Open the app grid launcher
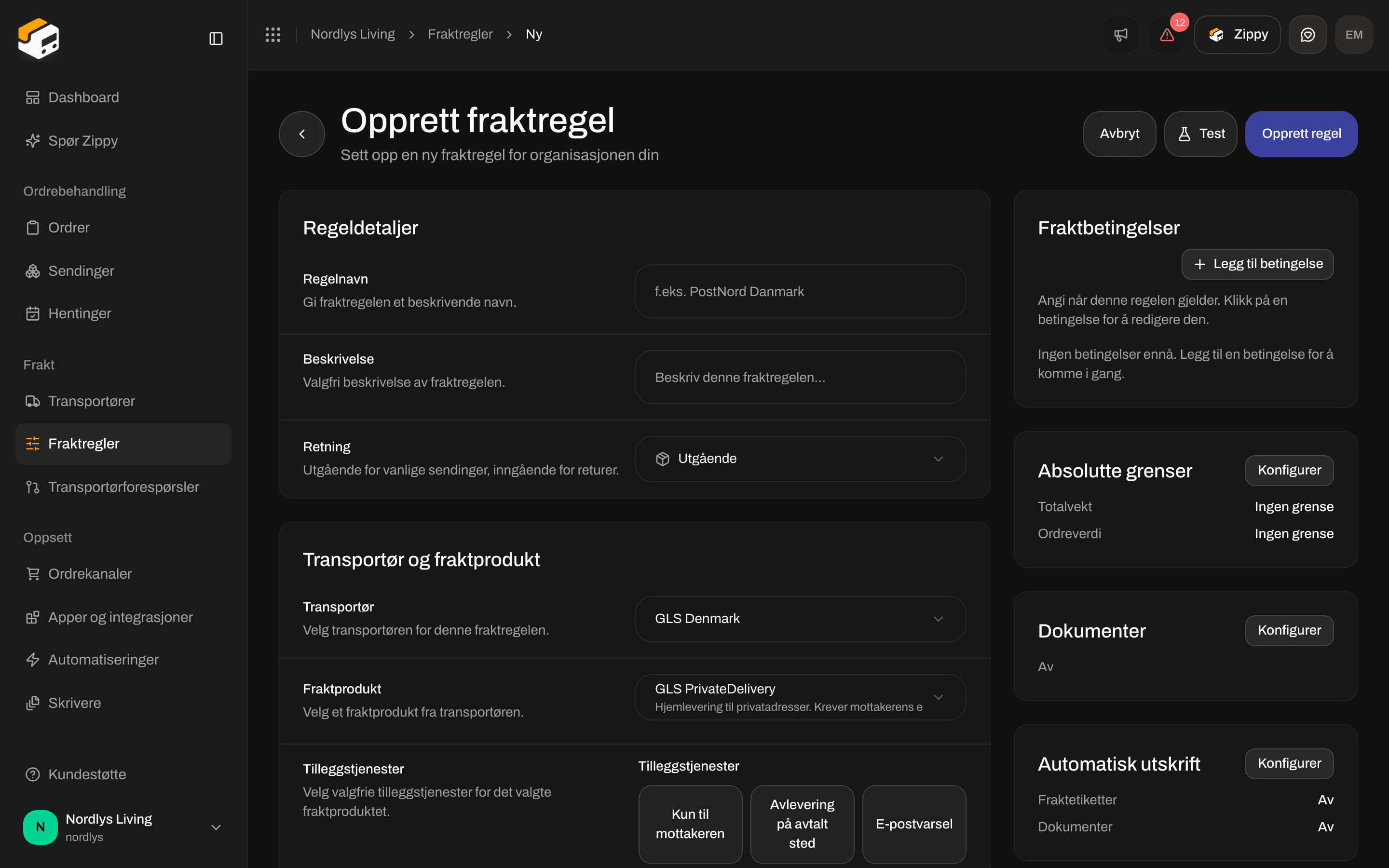Screen dimensions: 1389x868 [272, 34]
